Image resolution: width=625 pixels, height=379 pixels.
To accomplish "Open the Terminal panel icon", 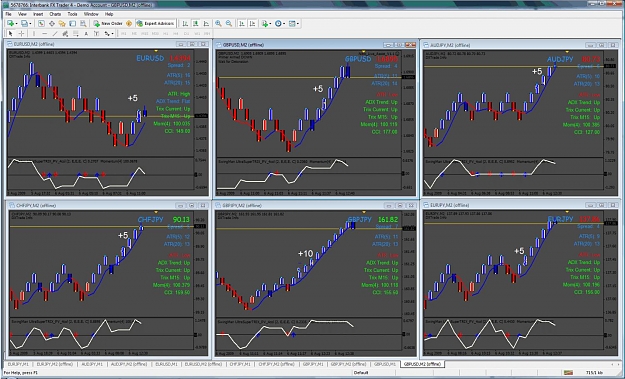I will pos(72,24).
